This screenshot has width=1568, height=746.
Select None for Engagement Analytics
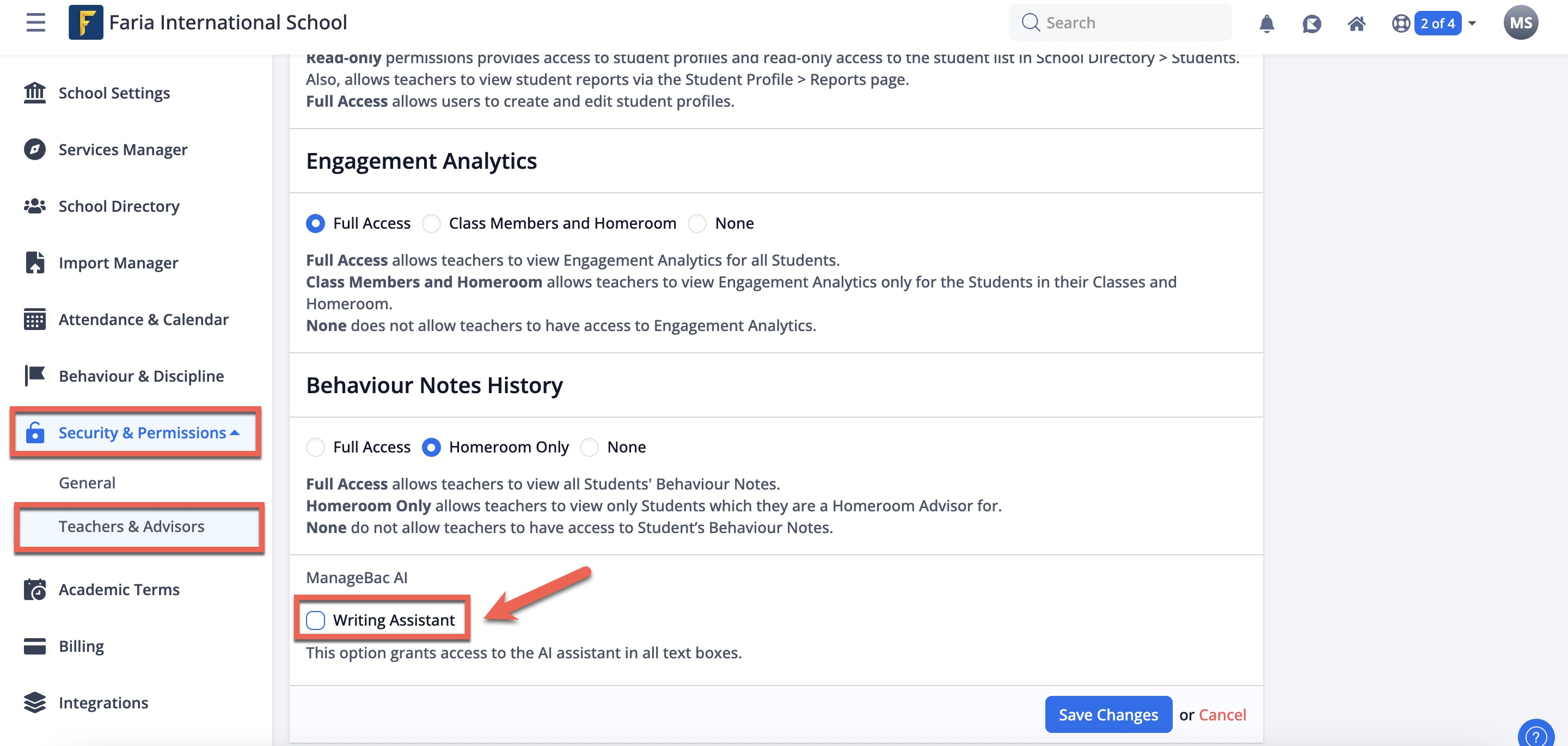tap(697, 223)
